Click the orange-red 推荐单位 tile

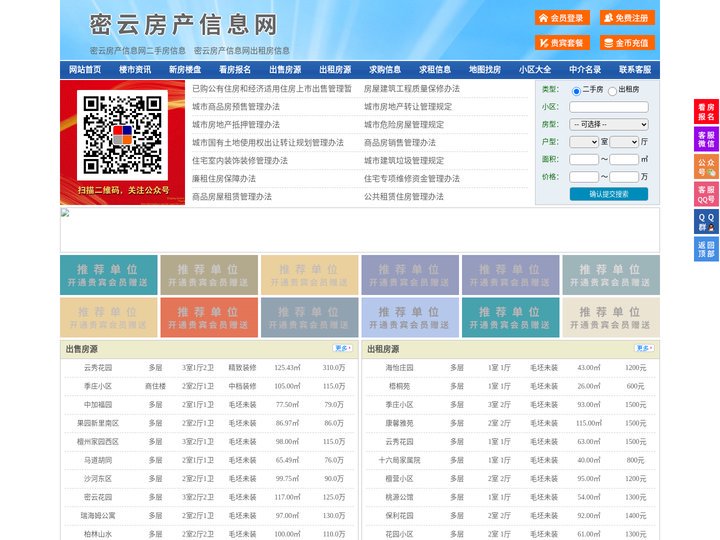coord(209,318)
